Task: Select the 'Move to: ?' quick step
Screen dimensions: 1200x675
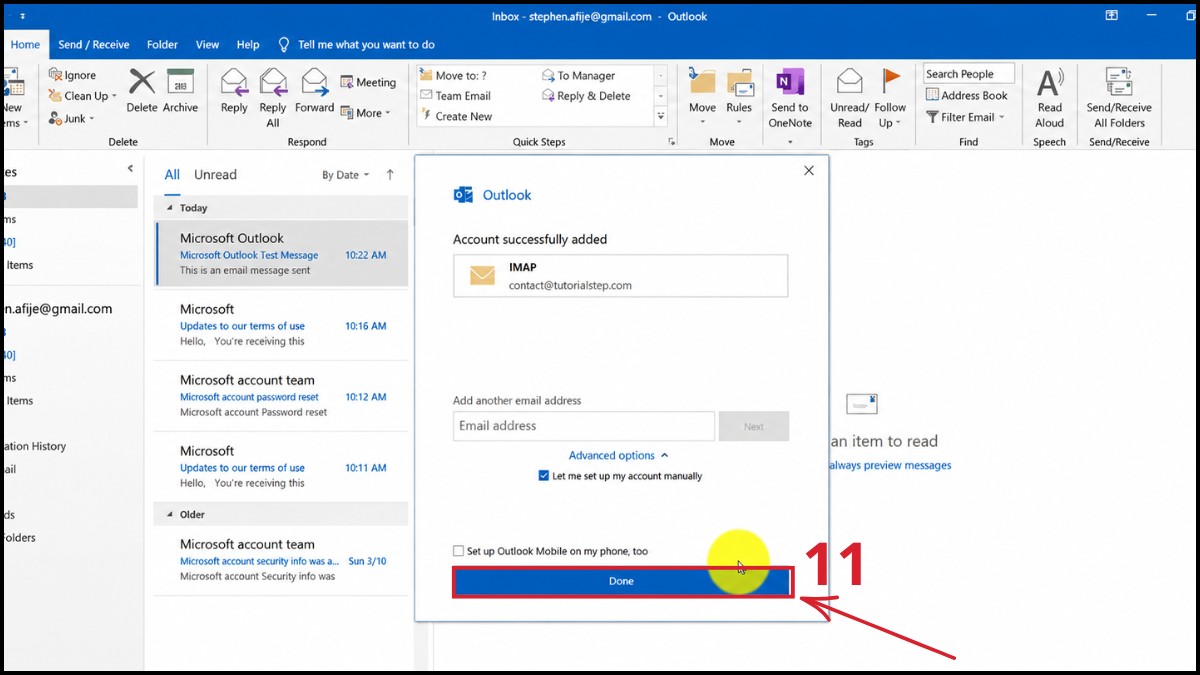Action: point(453,75)
